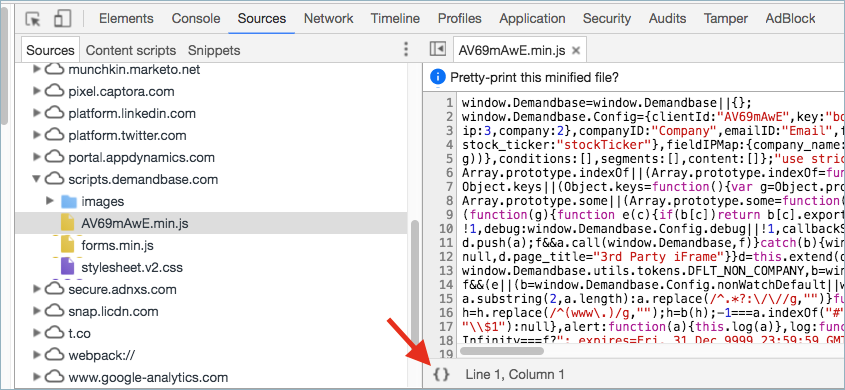This screenshot has width=845, height=390.
Task: Expand platform.twitter.com in the tree
Action: [x=37, y=135]
